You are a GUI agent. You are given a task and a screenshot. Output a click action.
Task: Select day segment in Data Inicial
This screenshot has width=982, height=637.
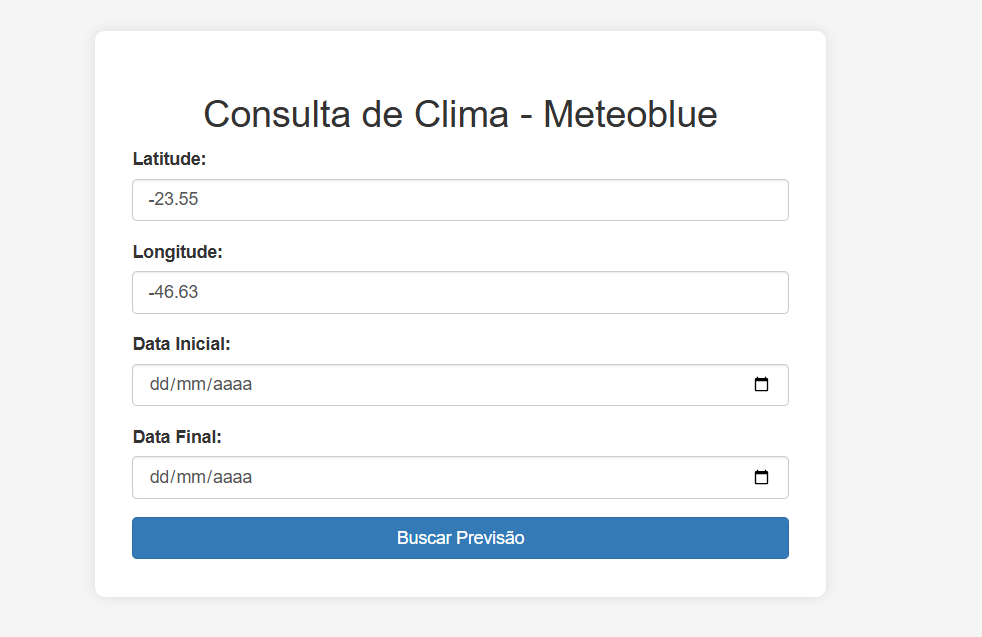158,384
